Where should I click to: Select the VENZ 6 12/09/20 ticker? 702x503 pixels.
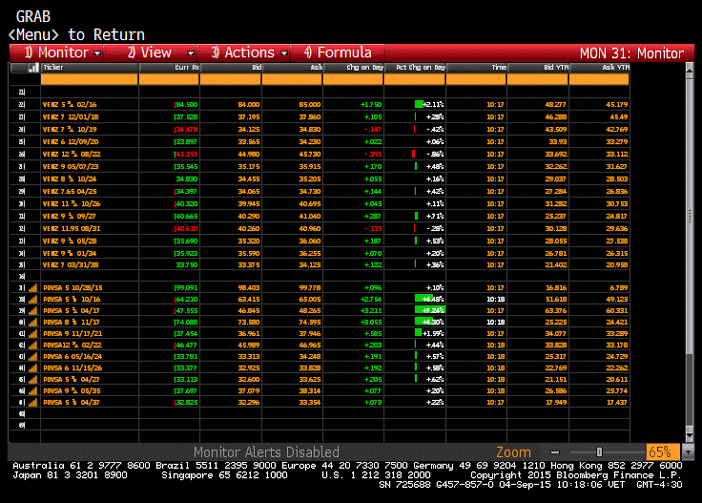pyautogui.click(x=71, y=142)
